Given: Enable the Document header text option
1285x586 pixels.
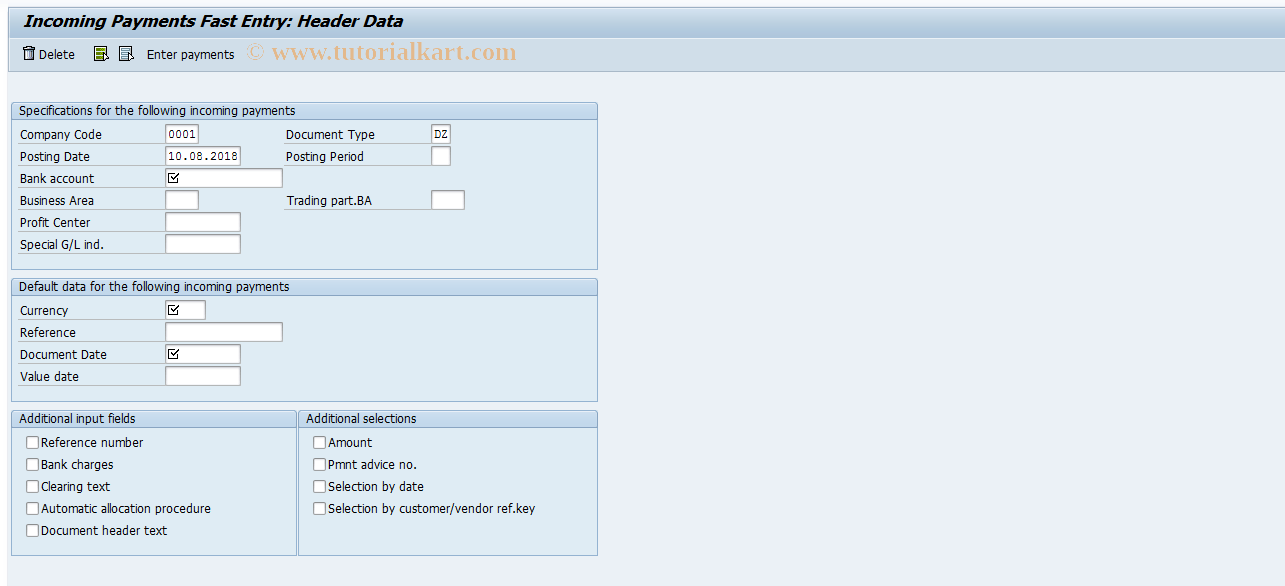Looking at the screenshot, I should point(32,530).
